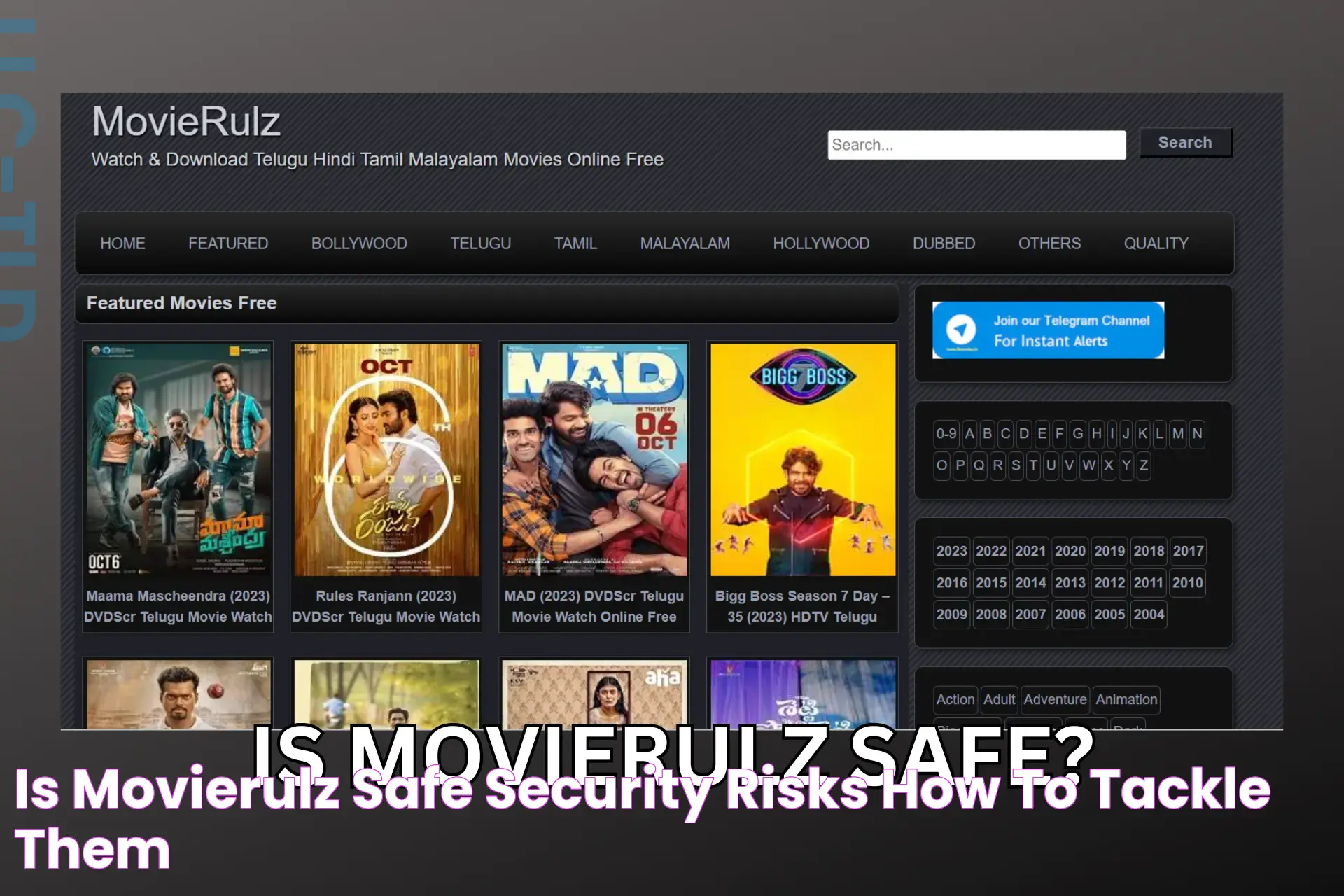Click the Search button
The height and width of the screenshot is (896, 1344).
(x=1185, y=142)
